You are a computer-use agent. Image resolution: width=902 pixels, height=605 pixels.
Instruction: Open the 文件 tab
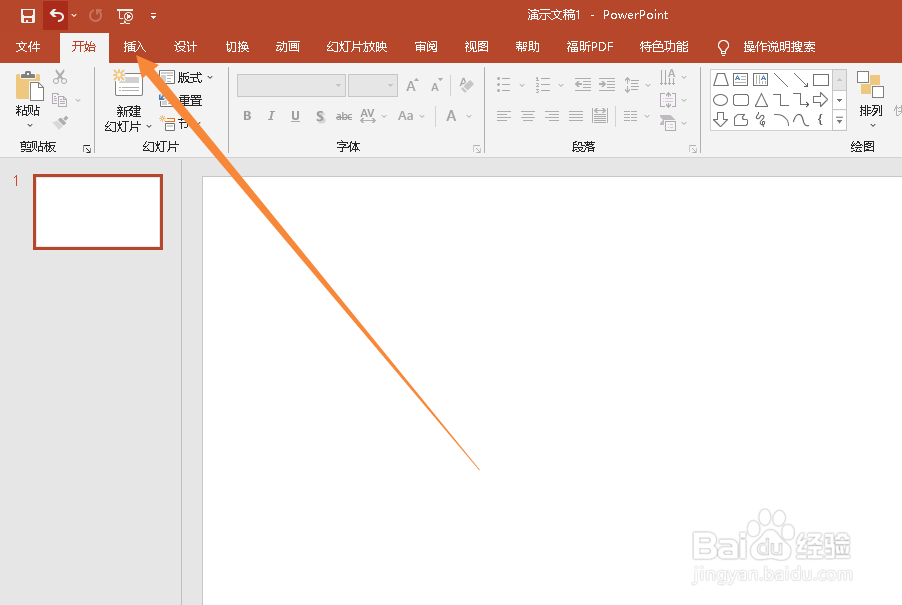click(28, 47)
